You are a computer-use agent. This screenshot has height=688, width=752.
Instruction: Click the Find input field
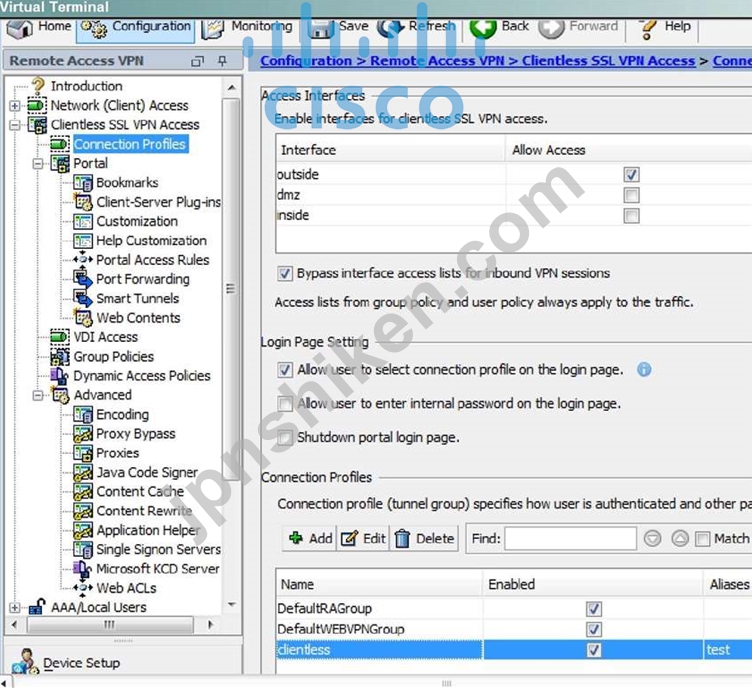[570, 538]
